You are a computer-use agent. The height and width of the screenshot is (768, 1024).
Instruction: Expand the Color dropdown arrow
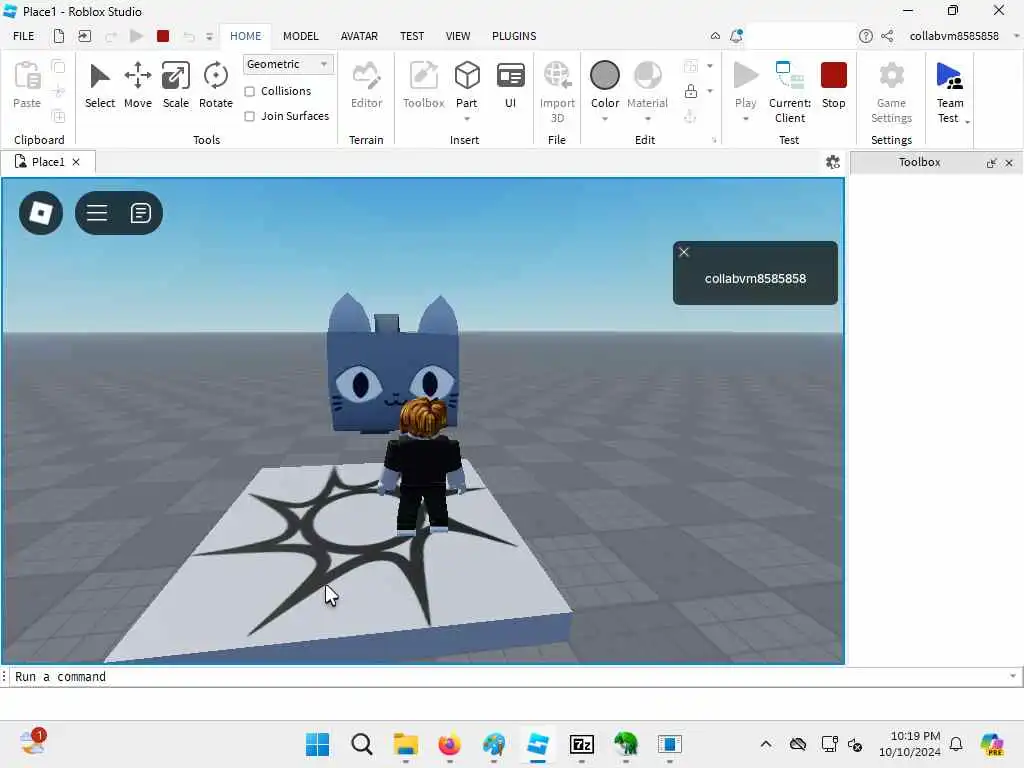(x=605, y=119)
